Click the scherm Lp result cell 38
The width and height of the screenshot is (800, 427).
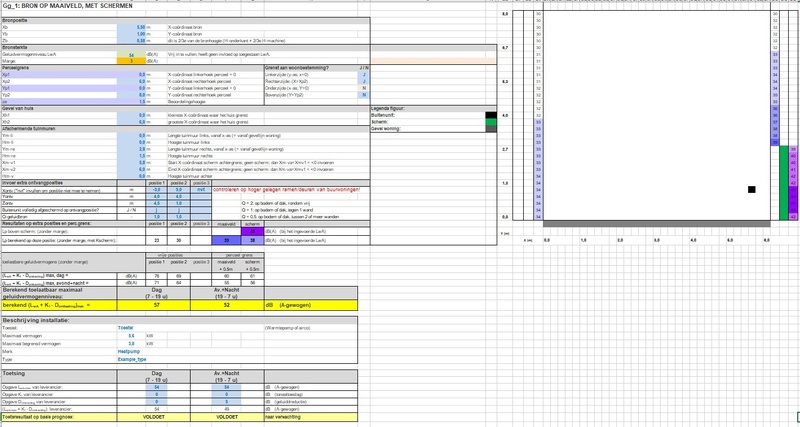pyautogui.click(x=253, y=240)
